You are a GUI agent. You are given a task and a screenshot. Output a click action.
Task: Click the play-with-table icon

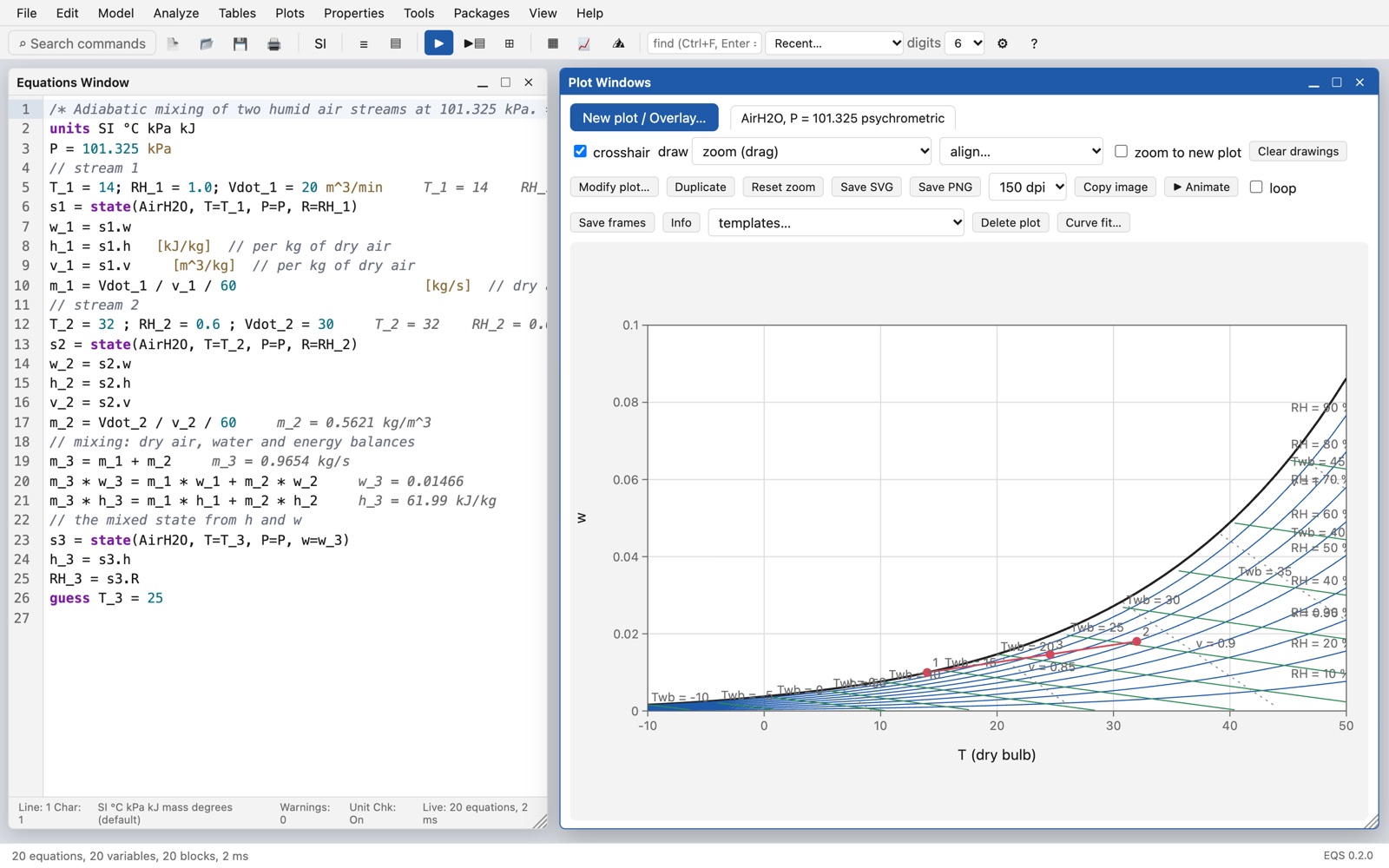click(474, 43)
